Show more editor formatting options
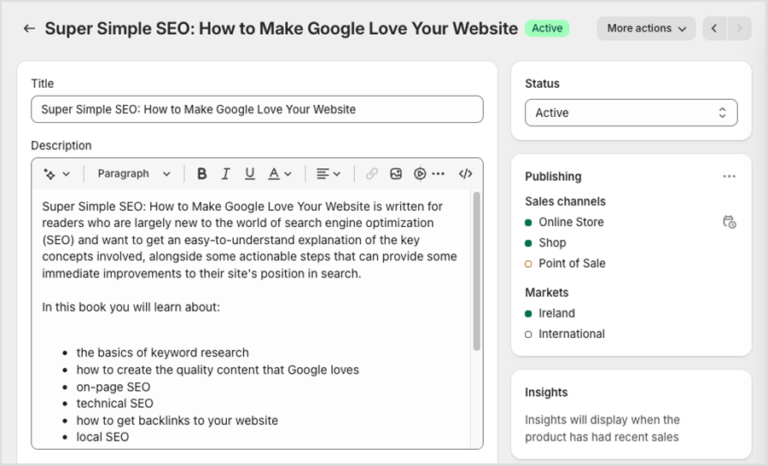 438,174
